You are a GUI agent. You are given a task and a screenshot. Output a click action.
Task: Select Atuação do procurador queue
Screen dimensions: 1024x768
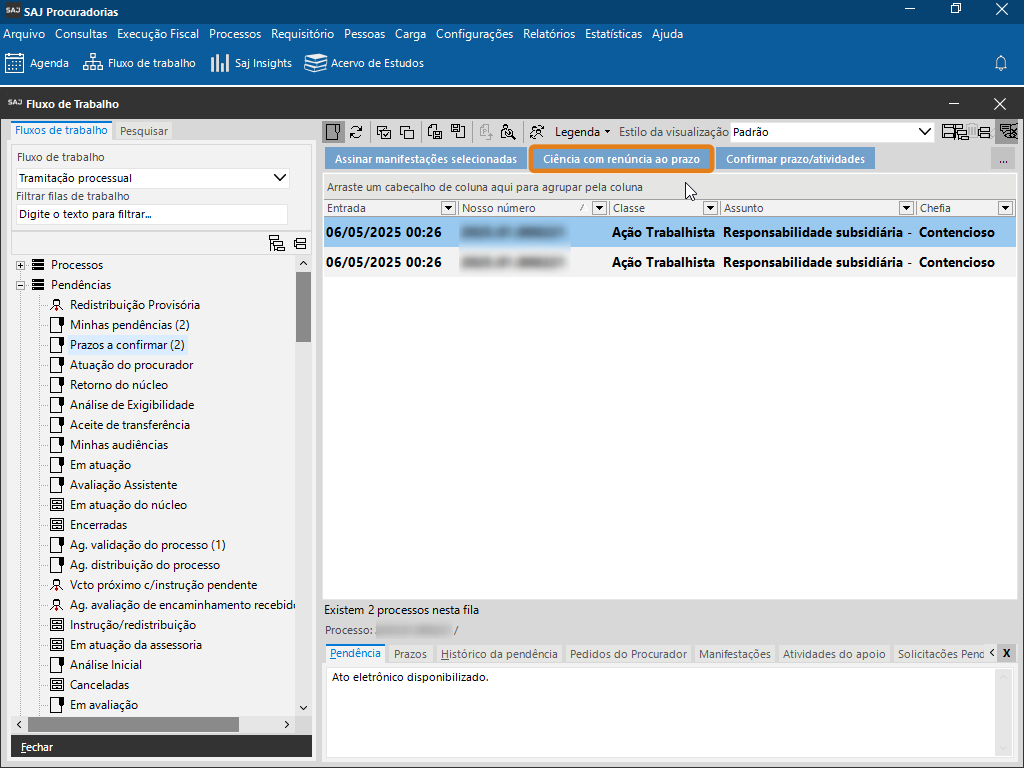[x=131, y=365]
